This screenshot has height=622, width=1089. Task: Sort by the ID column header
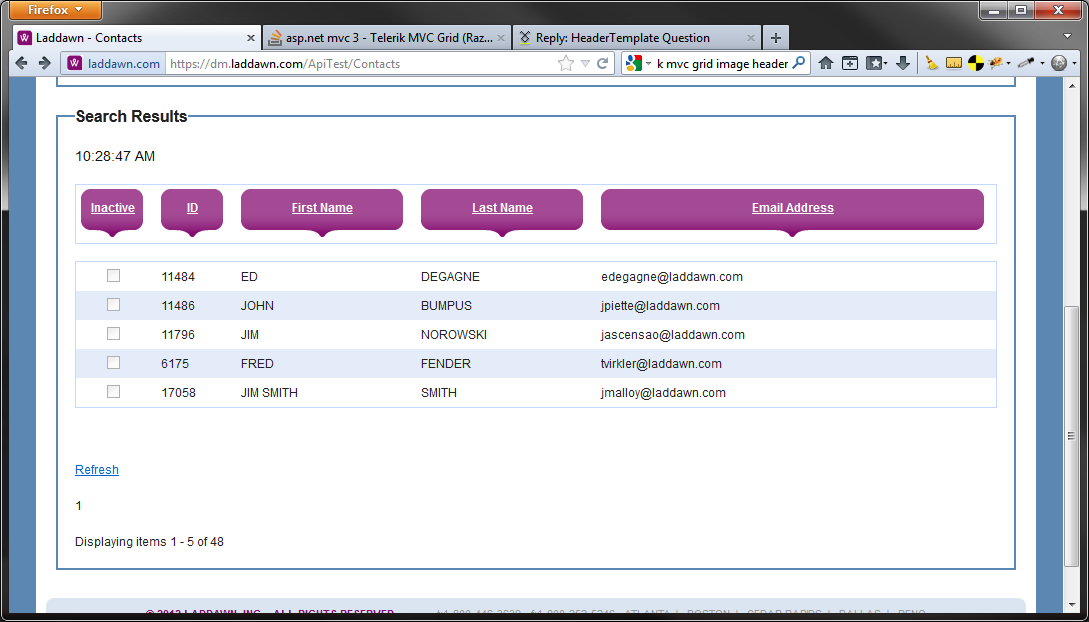point(192,208)
